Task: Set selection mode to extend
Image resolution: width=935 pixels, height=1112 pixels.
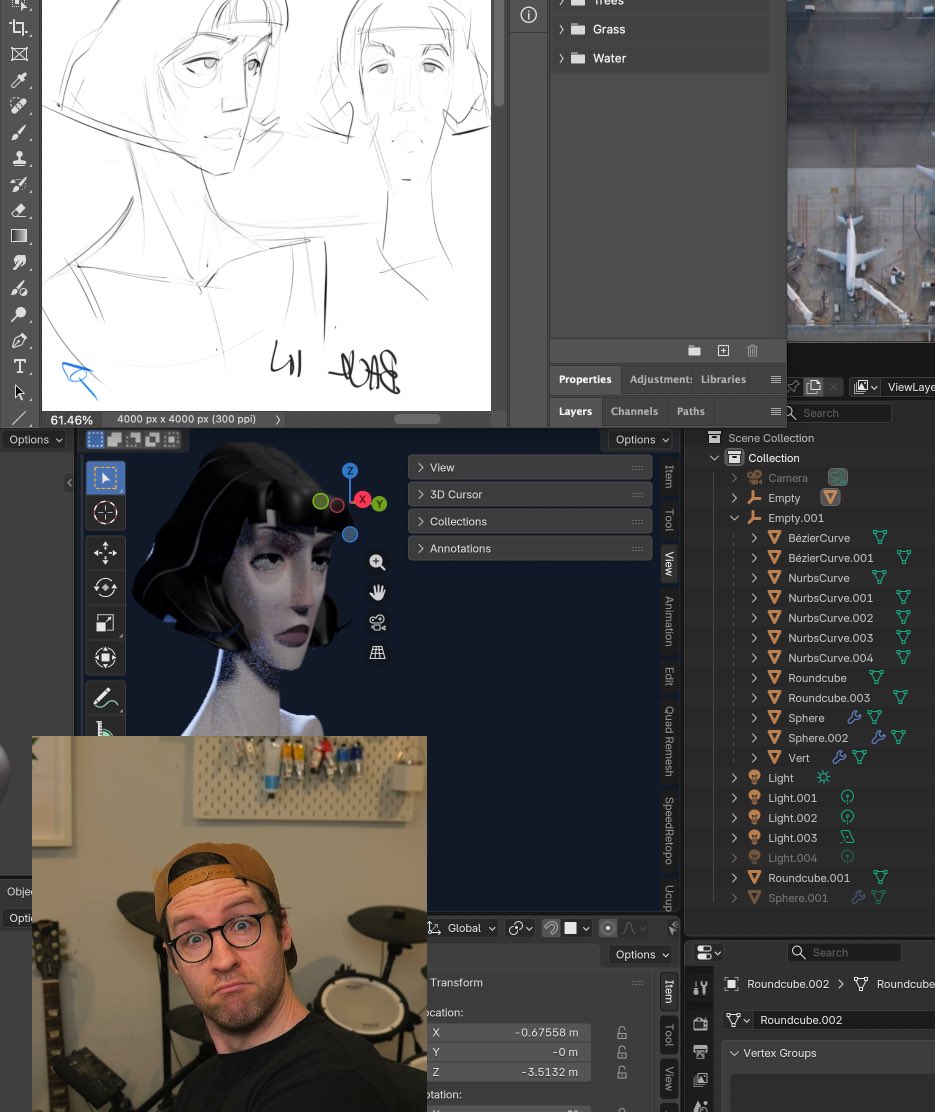Action: tap(114, 440)
